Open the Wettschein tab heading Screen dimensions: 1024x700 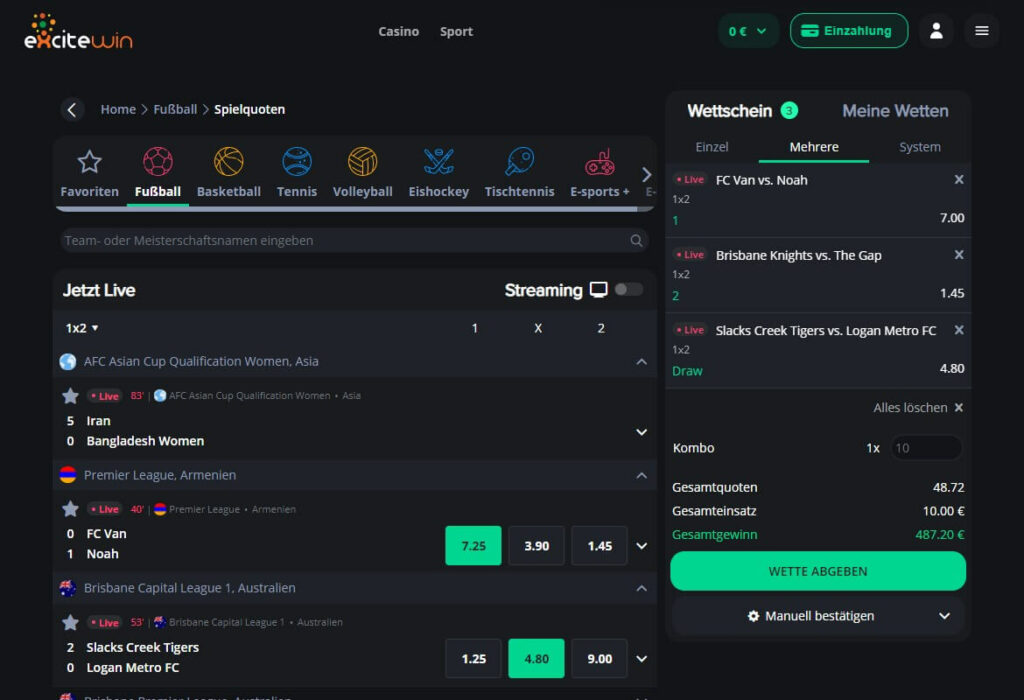point(729,111)
